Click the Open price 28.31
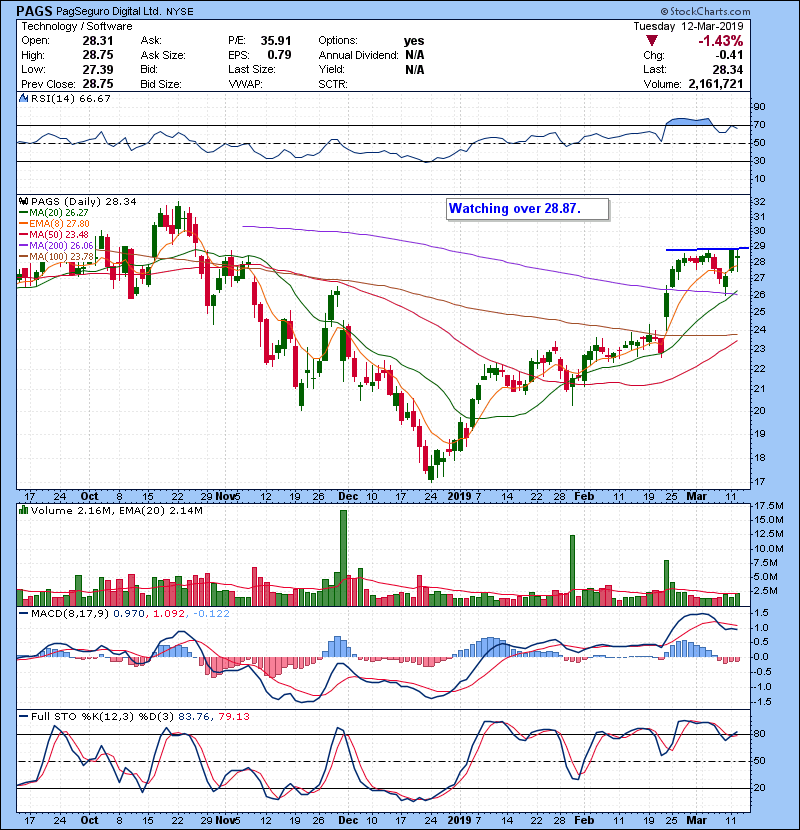This screenshot has height=830, width=800. click(98, 41)
